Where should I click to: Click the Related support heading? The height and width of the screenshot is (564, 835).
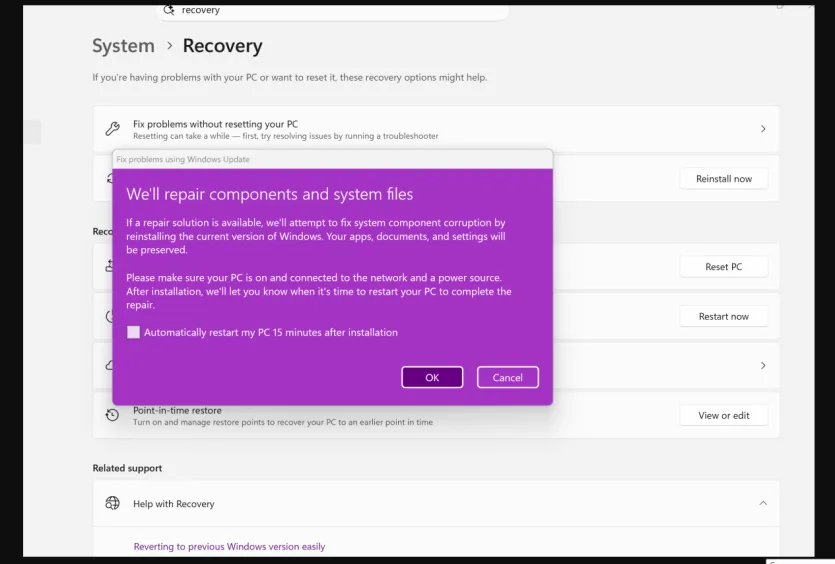point(127,468)
